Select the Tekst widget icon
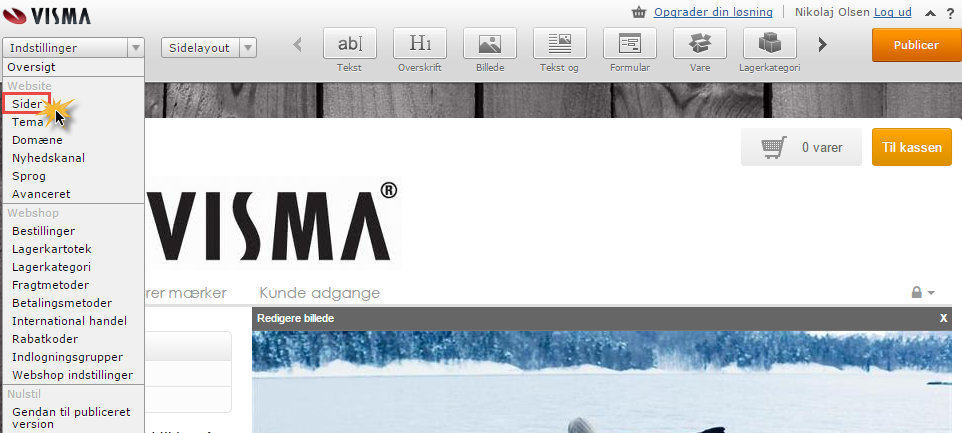 click(350, 43)
